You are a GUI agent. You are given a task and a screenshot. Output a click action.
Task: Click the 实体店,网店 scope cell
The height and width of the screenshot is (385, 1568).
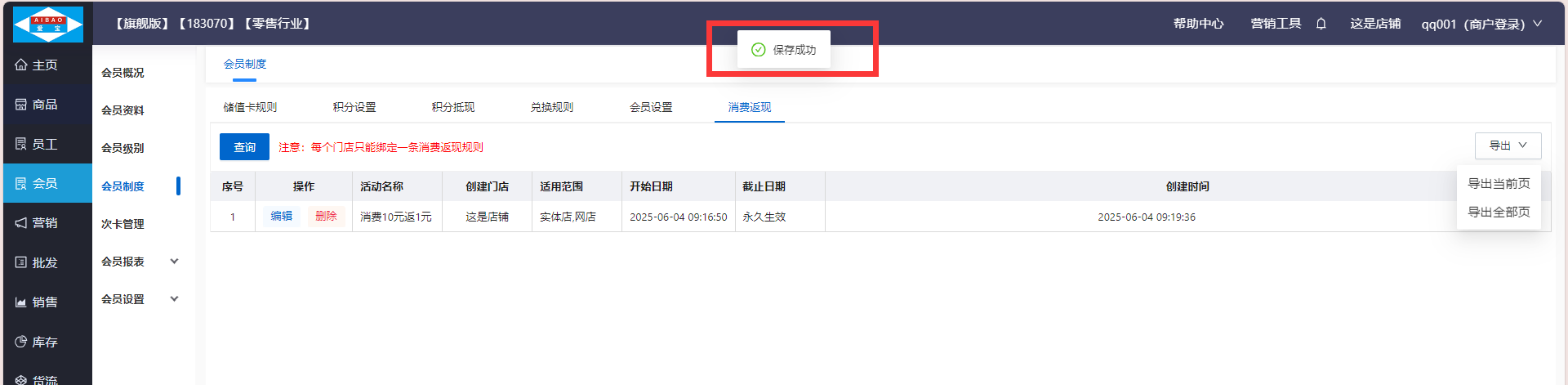(x=568, y=217)
